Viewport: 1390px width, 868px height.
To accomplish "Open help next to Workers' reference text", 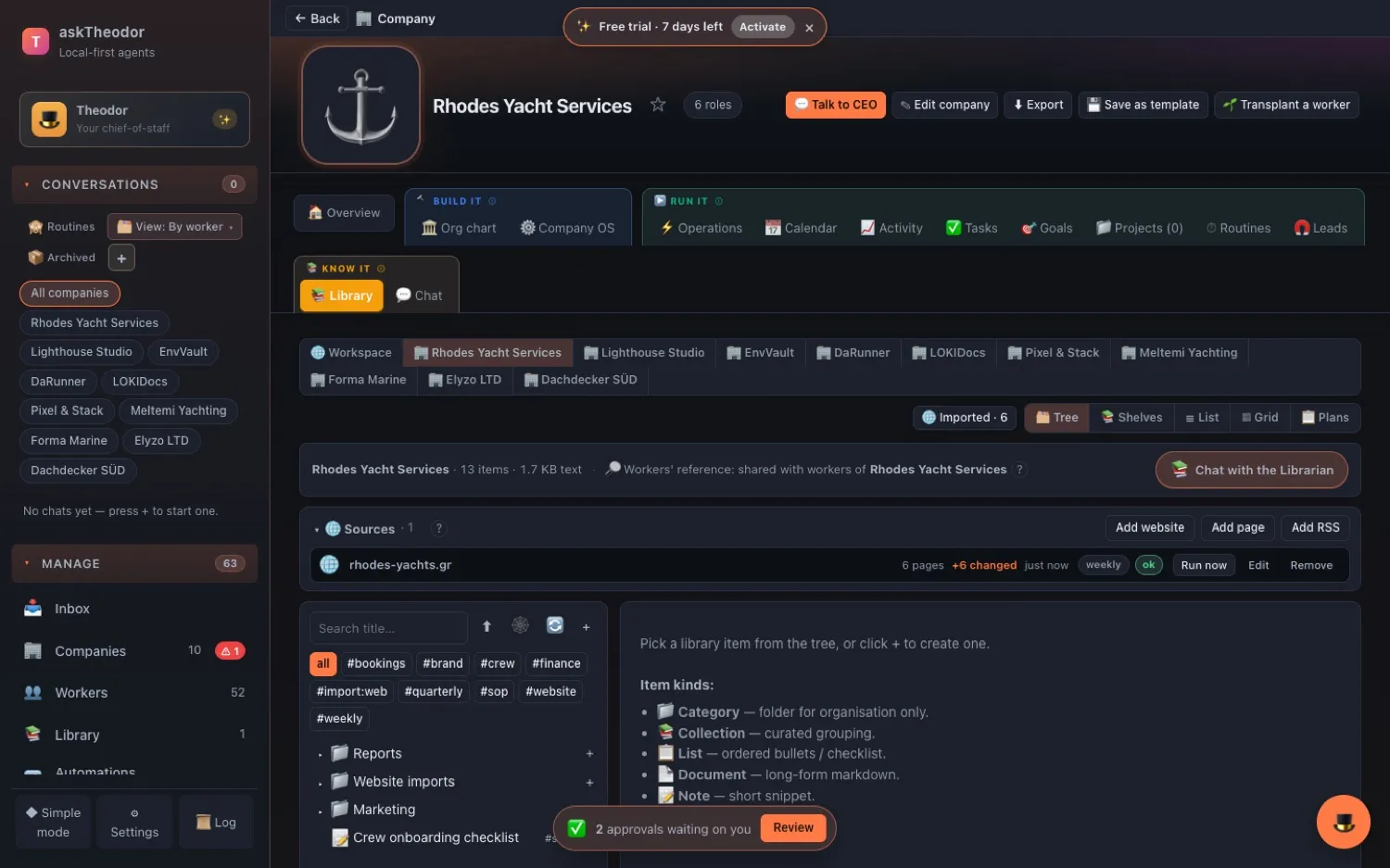I will (1020, 470).
